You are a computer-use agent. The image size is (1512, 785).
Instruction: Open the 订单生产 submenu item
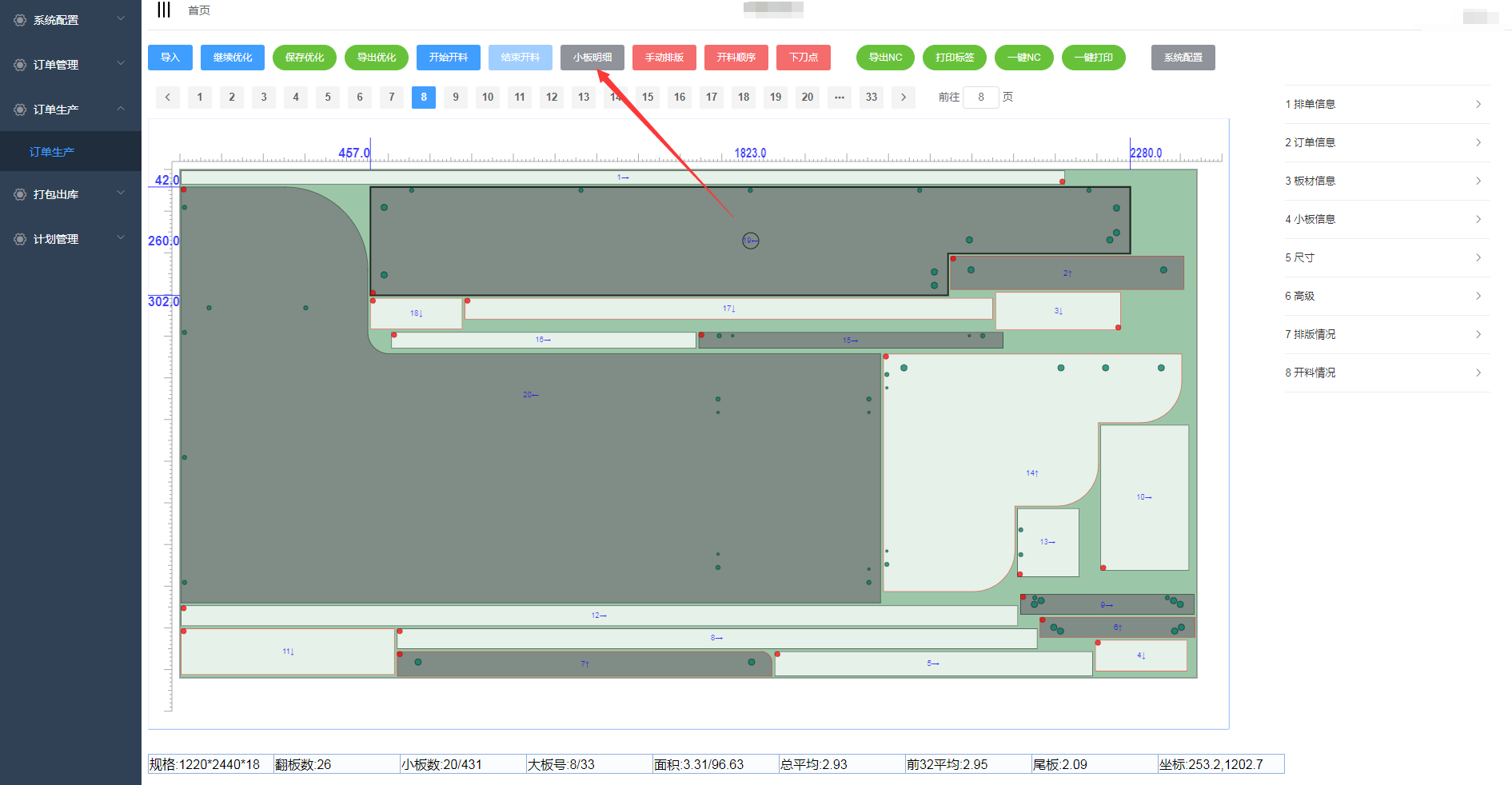tap(52, 152)
